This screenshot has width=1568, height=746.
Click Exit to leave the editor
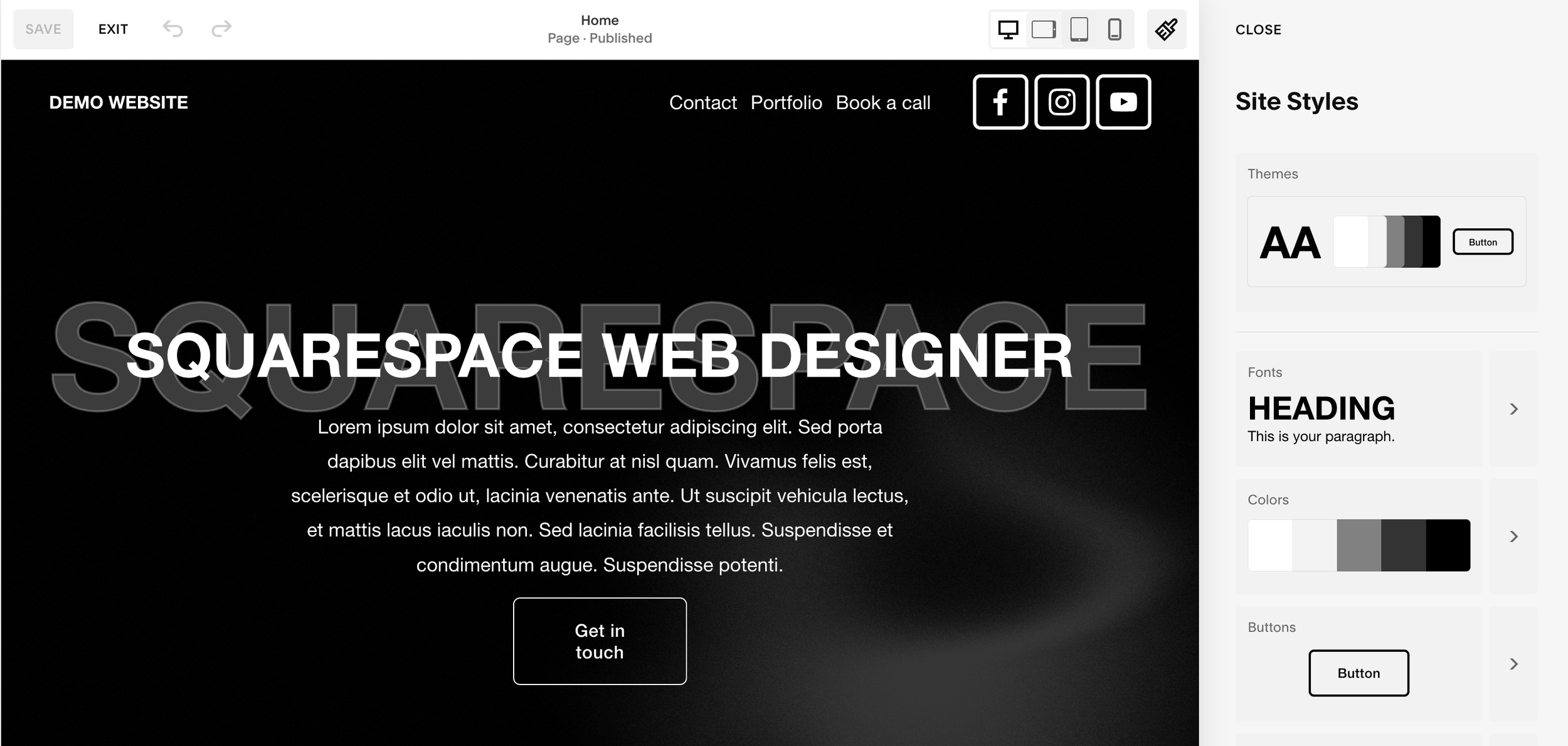pos(113,28)
